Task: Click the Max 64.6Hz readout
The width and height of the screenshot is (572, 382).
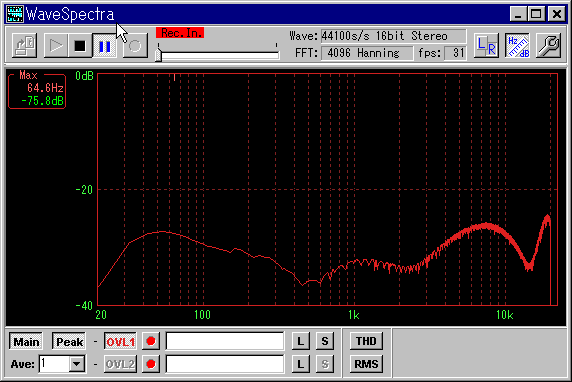Action: click(45, 88)
